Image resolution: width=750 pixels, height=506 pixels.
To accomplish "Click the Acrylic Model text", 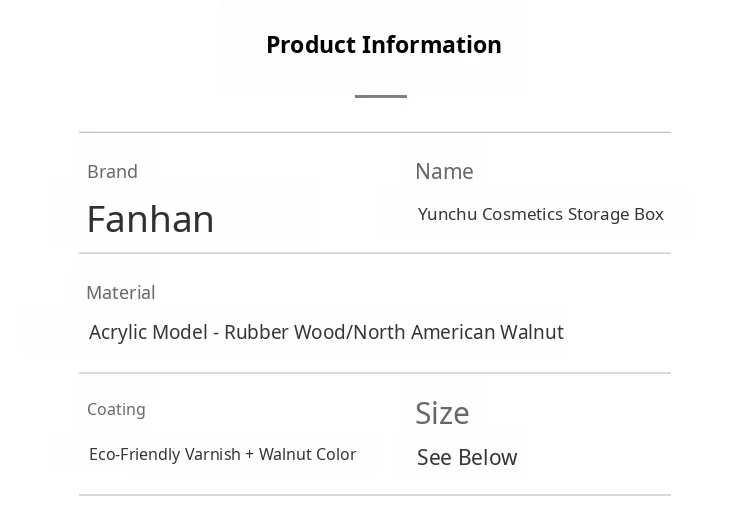I will coord(147,332).
